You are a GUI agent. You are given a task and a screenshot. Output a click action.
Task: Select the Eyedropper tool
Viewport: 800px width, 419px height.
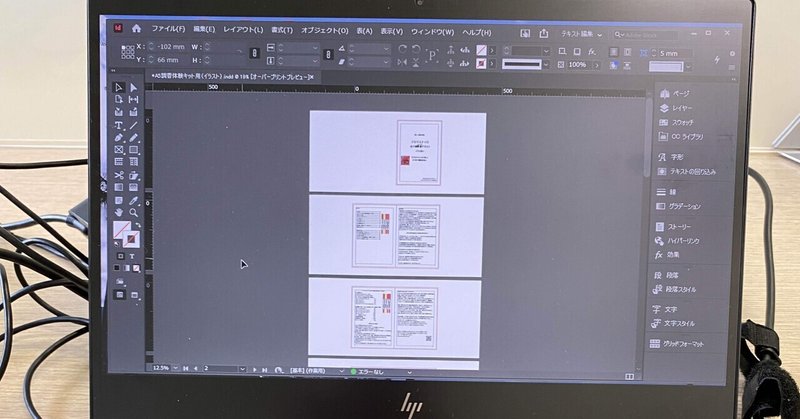point(134,200)
